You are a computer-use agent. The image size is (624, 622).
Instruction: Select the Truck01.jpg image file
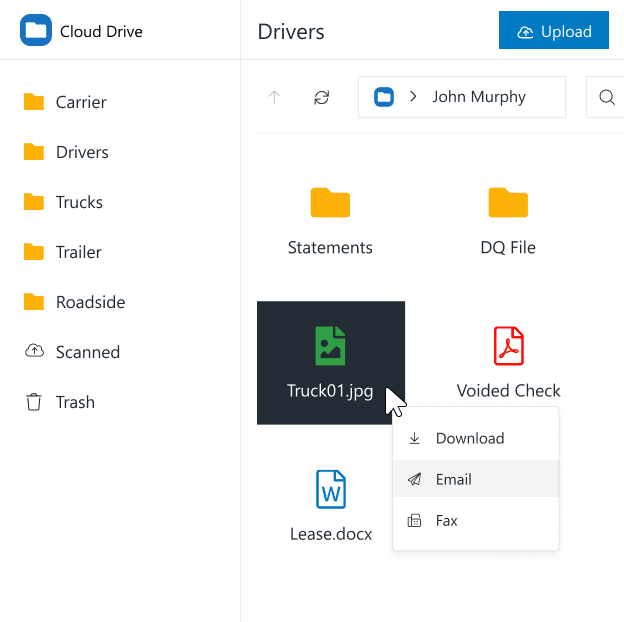(331, 363)
